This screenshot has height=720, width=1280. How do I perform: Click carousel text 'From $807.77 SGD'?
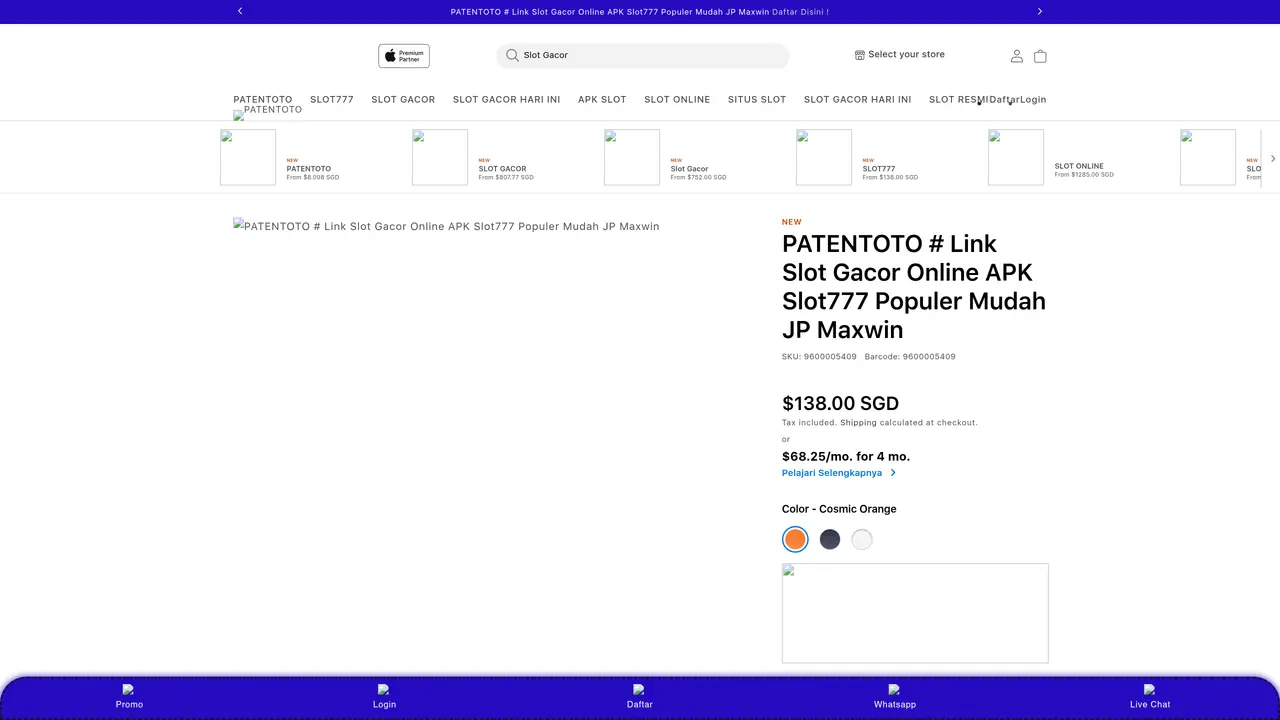point(506,177)
